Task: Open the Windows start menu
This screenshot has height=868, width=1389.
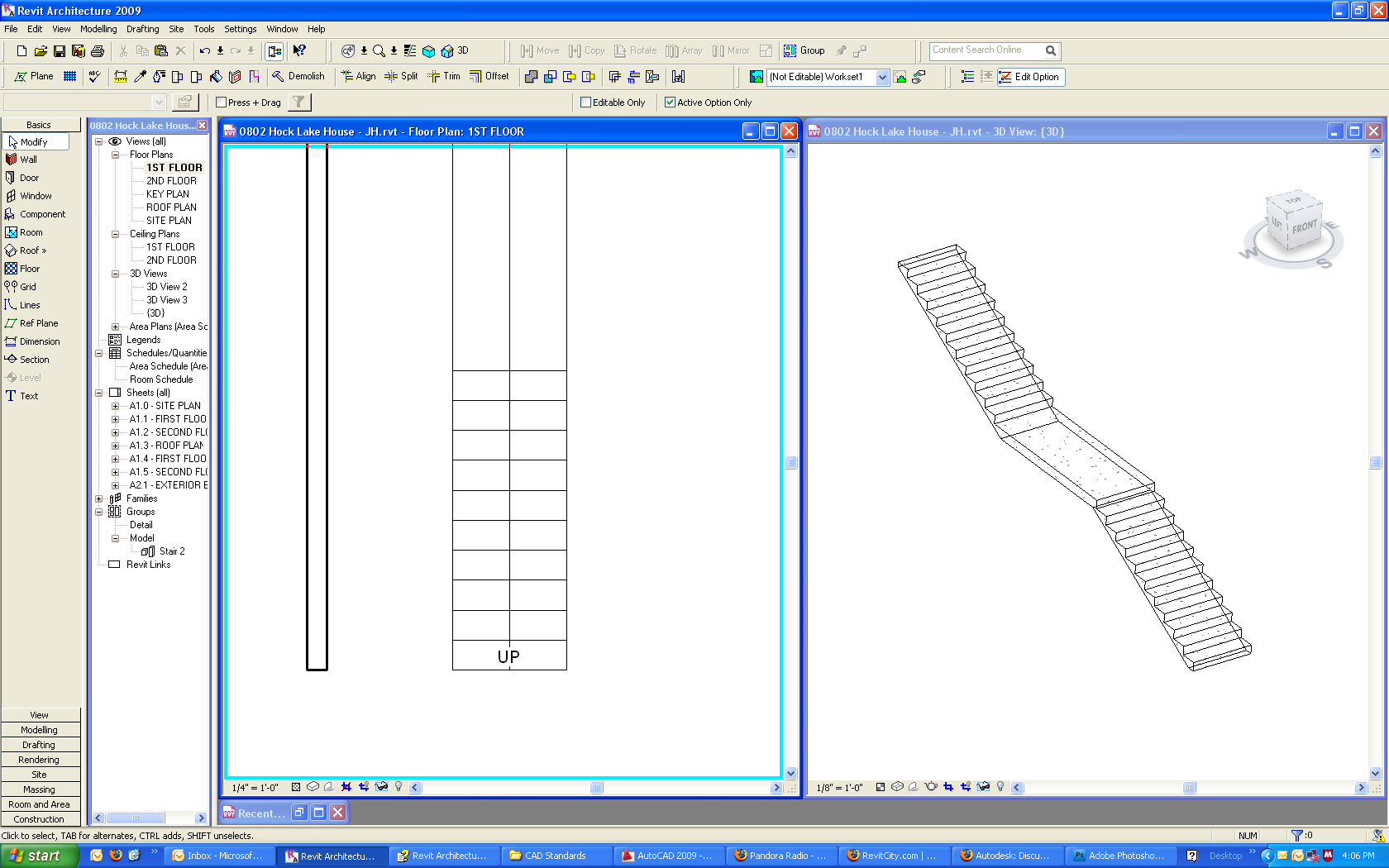Action: (x=40, y=856)
